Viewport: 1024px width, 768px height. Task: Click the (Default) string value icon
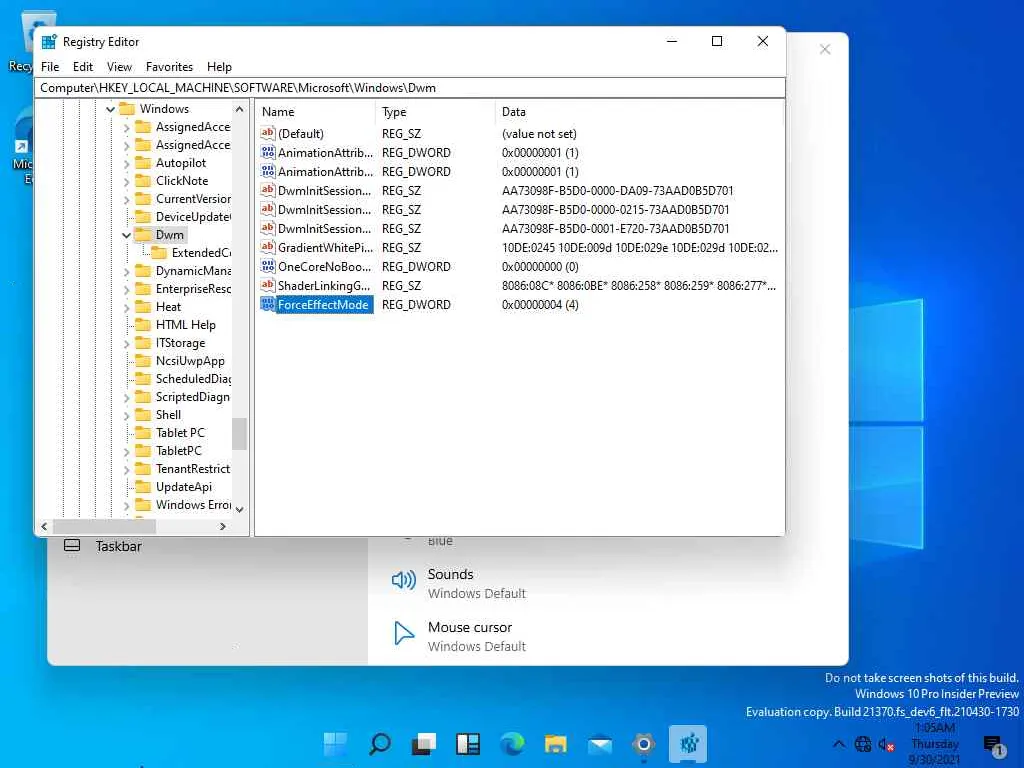267,134
